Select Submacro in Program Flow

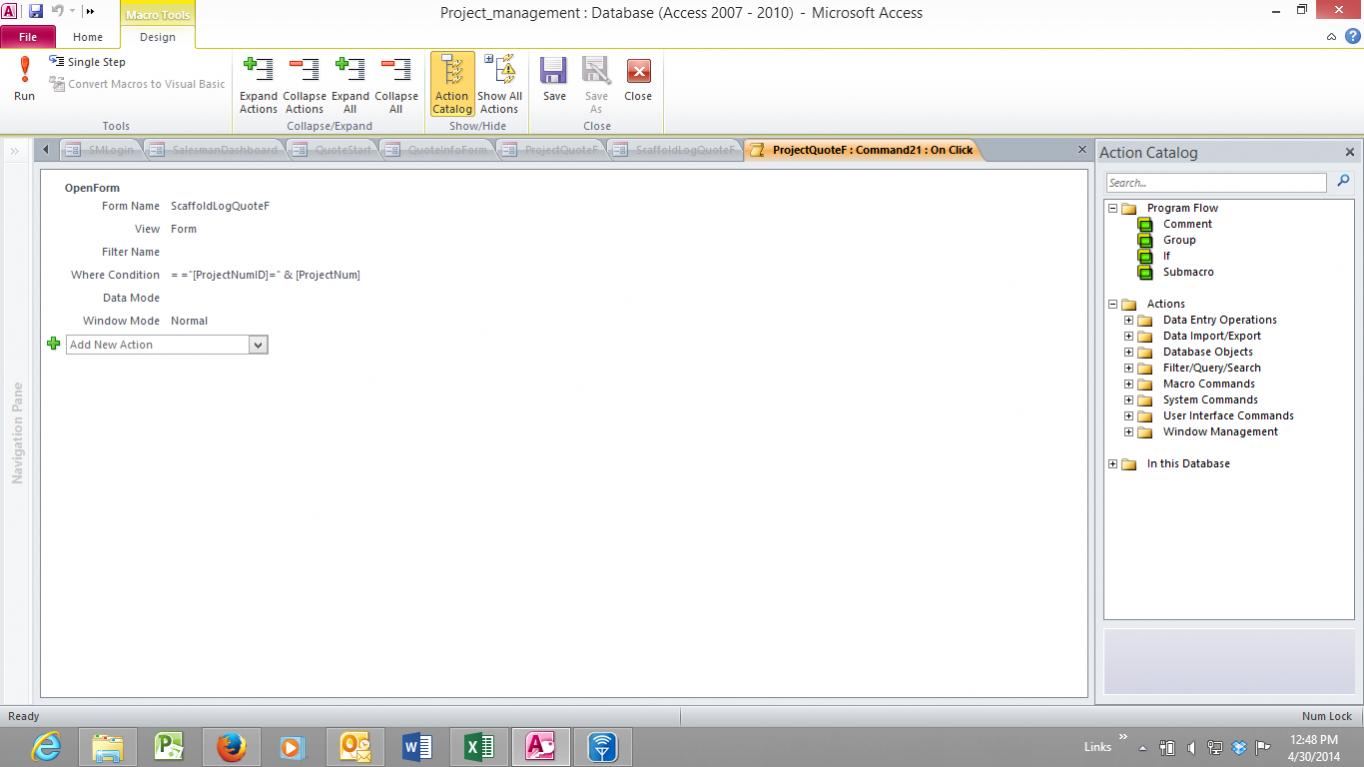(x=1188, y=272)
